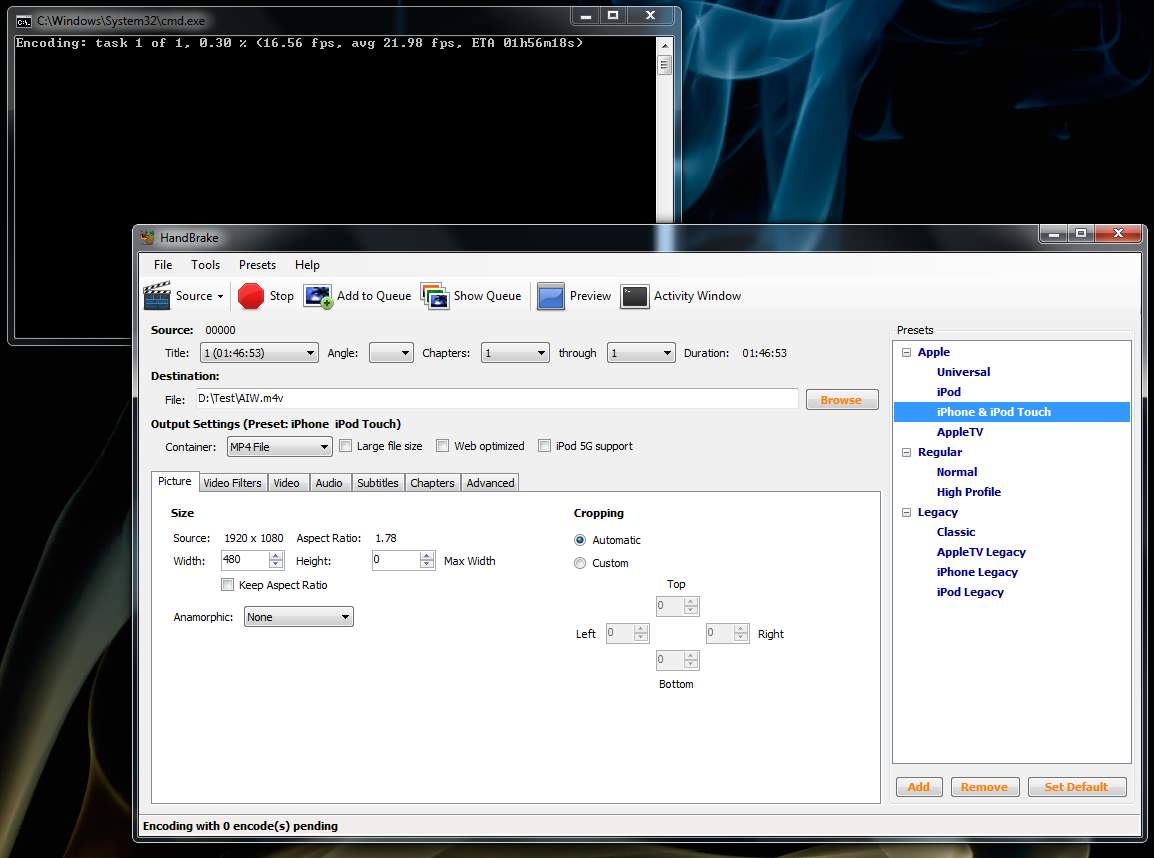1154x858 pixels.
Task: Click the Add to Queue icon
Action: click(x=318, y=296)
